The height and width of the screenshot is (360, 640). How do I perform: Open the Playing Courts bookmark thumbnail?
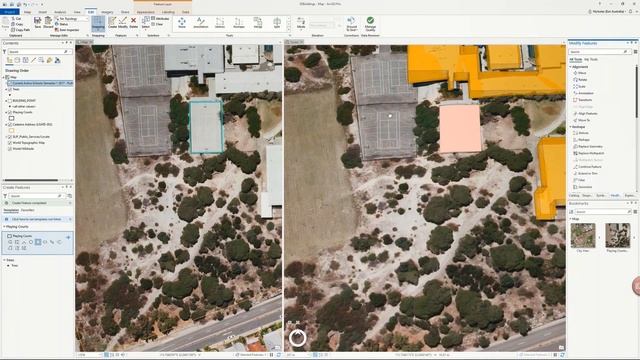pyautogui.click(x=618, y=236)
